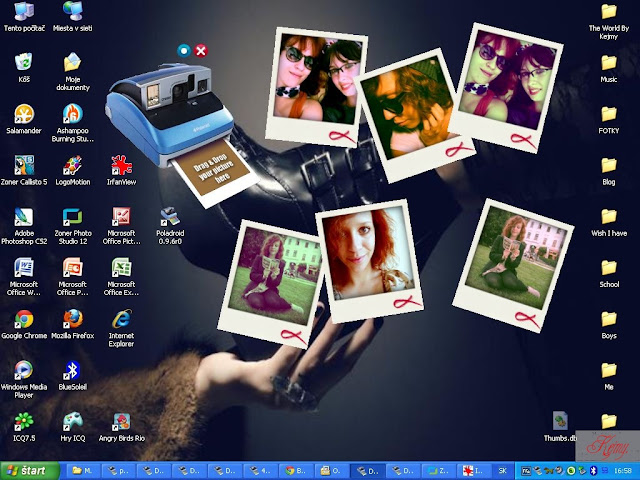Select the Hry ICQ gamepad icon
This screenshot has width=640, height=480.
[x=73, y=427]
